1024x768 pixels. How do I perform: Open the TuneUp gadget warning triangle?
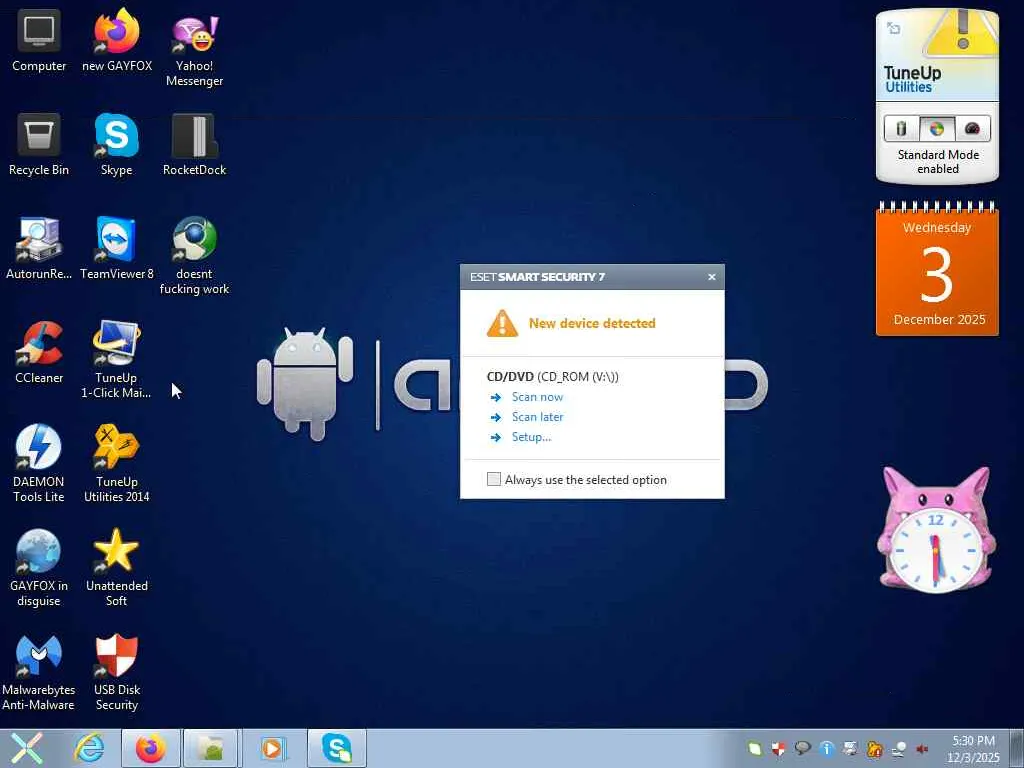coord(963,33)
